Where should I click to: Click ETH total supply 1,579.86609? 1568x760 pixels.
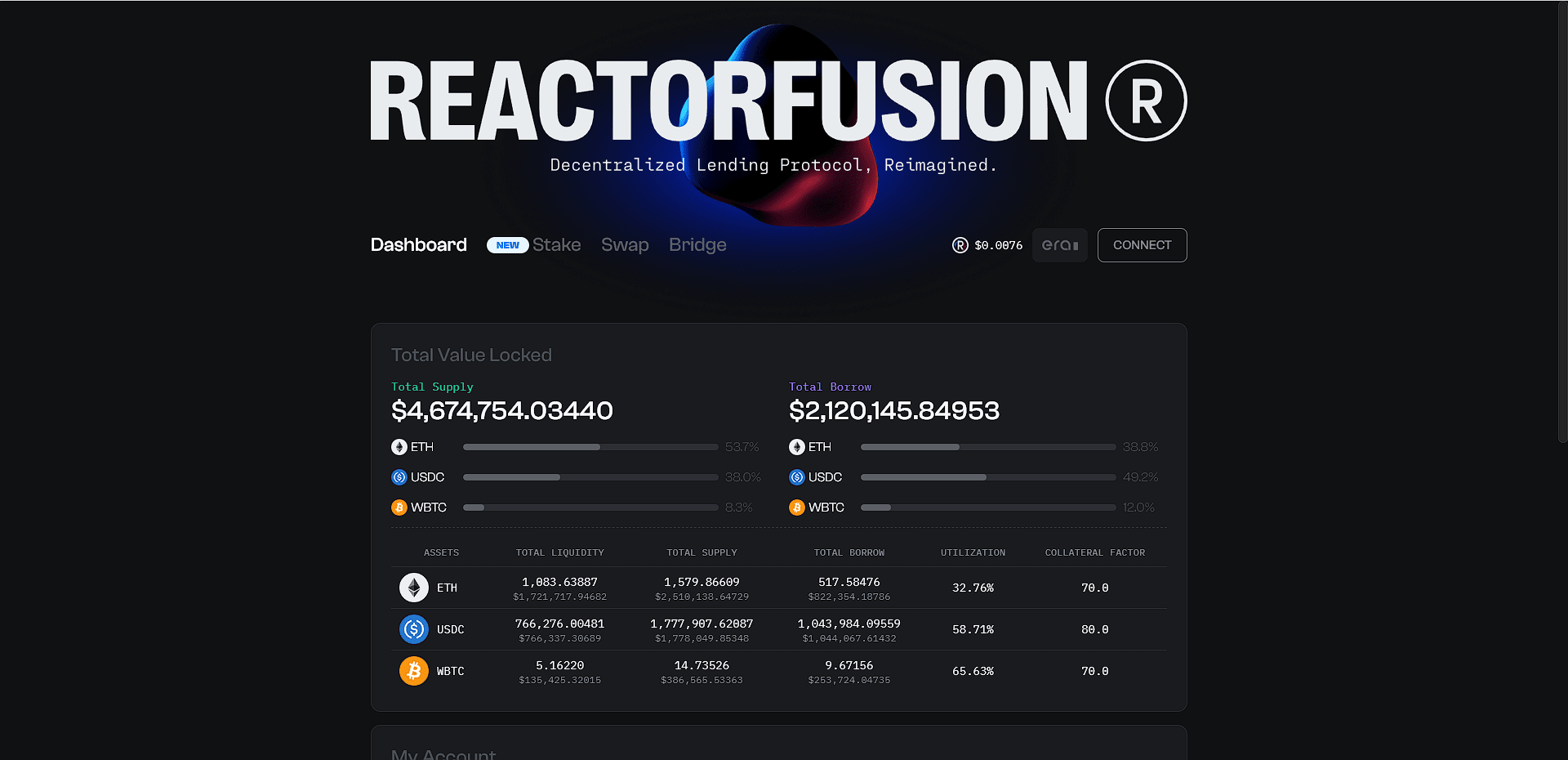pos(702,582)
